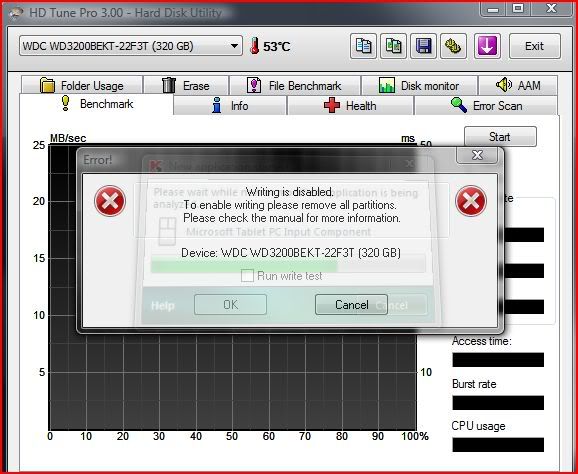Click the red thermometer temperature icon

click(x=254, y=46)
